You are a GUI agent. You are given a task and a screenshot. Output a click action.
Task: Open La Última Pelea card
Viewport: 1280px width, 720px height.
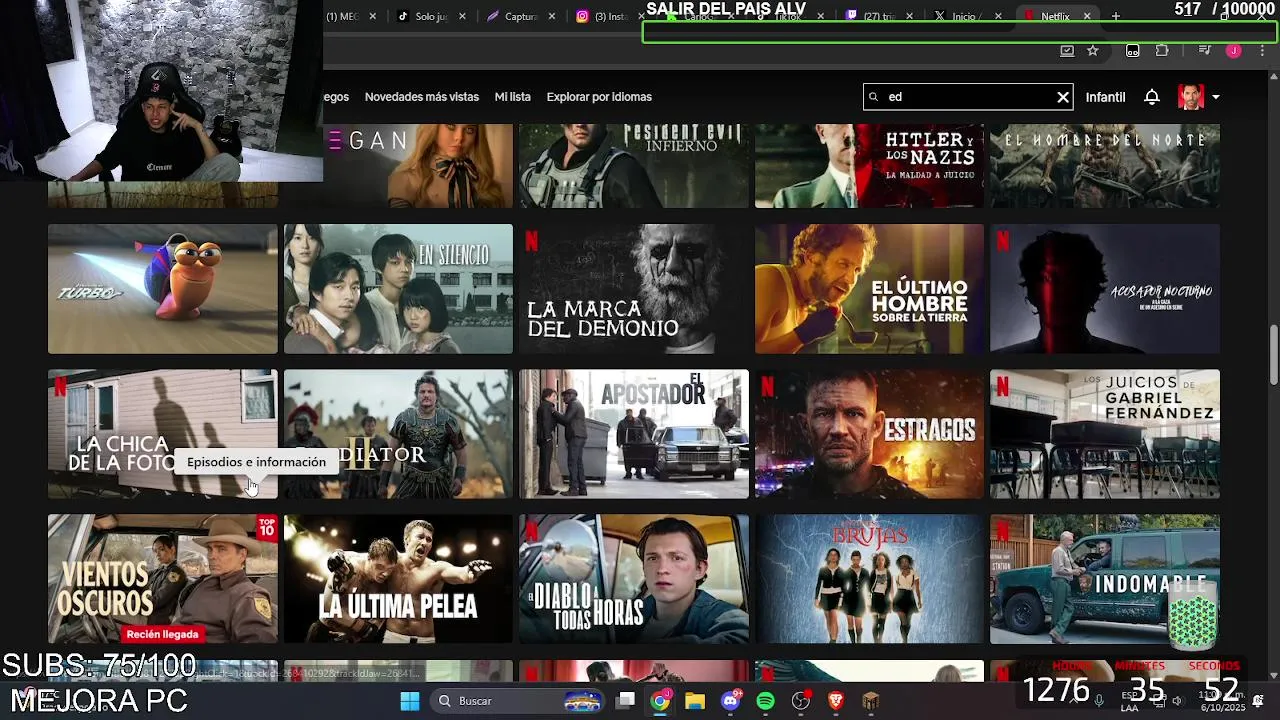coord(398,579)
